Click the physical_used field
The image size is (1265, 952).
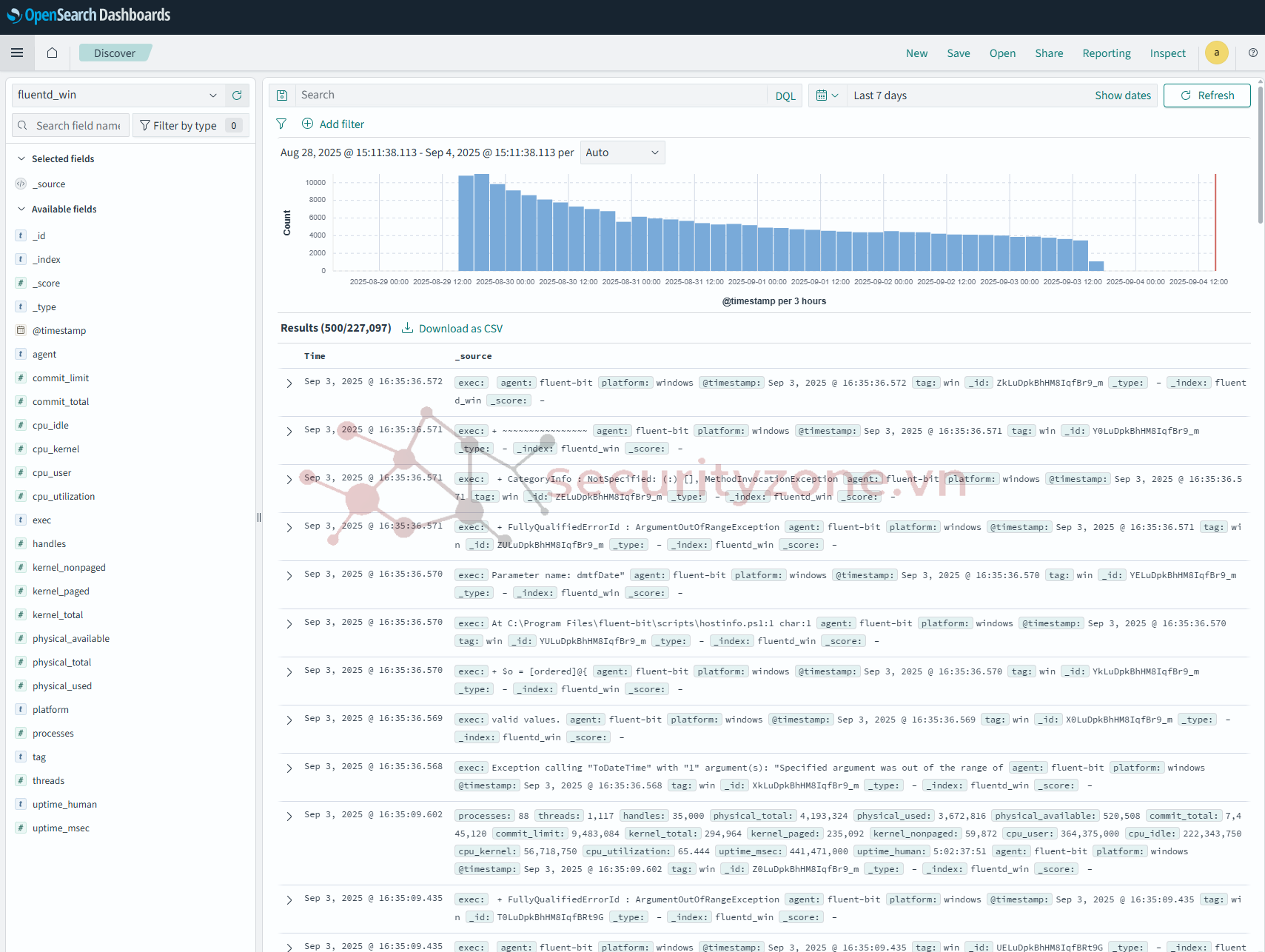(62, 685)
